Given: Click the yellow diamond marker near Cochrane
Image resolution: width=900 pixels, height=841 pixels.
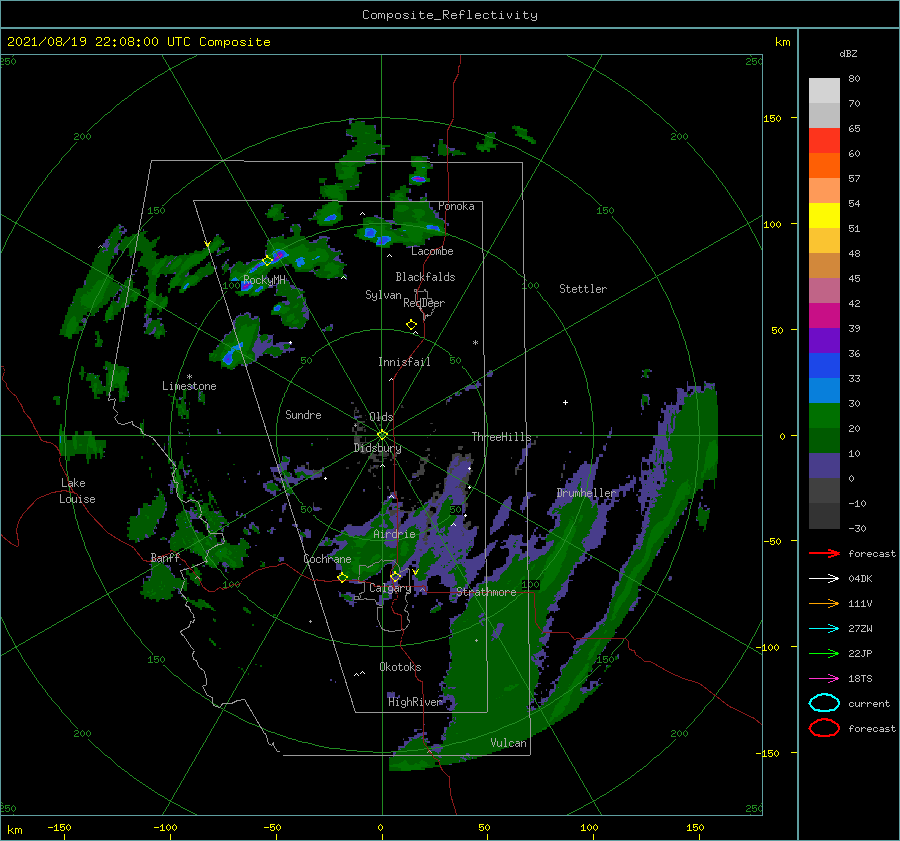Looking at the screenshot, I should pos(342,578).
